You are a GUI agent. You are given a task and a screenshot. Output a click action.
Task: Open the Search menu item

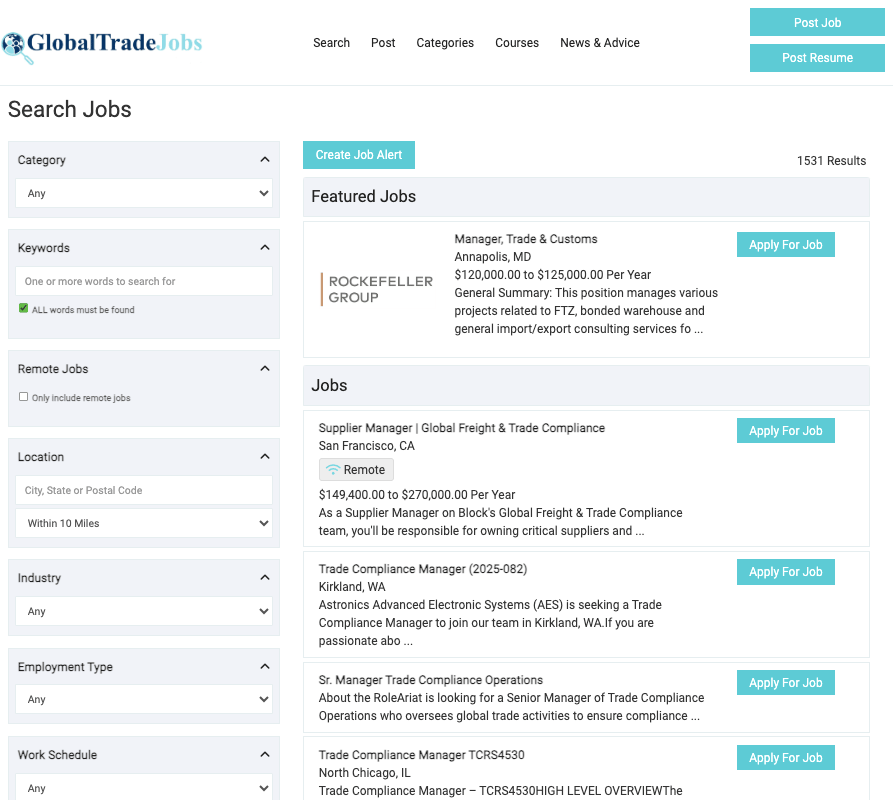point(331,43)
